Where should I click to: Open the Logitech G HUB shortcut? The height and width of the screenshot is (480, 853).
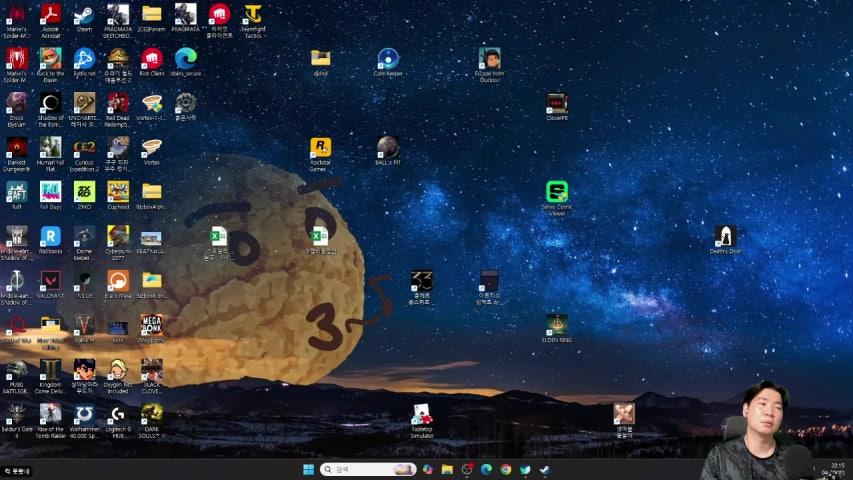click(x=118, y=414)
